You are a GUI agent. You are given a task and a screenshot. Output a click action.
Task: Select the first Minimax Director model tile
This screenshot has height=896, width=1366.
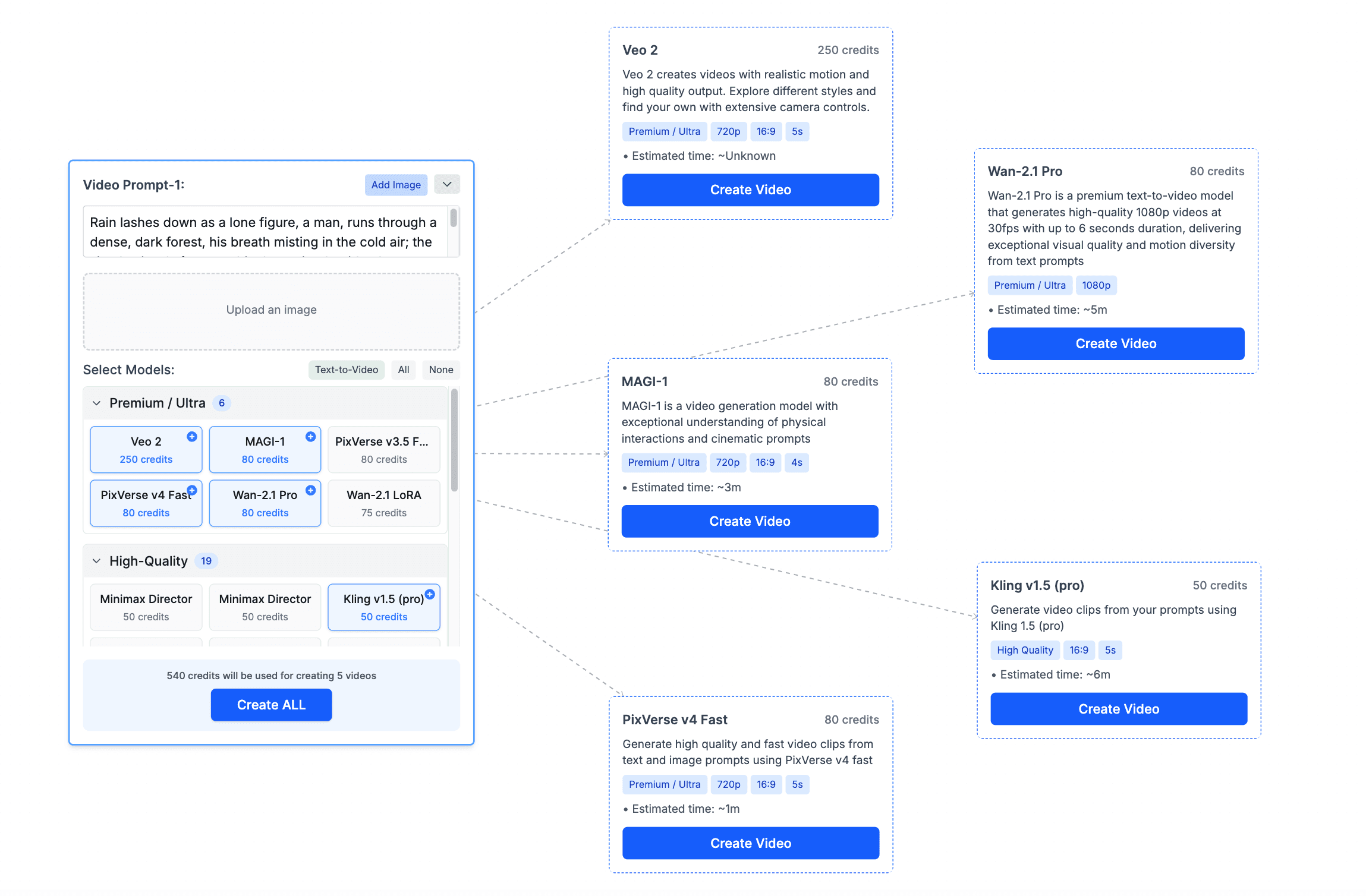coord(146,607)
